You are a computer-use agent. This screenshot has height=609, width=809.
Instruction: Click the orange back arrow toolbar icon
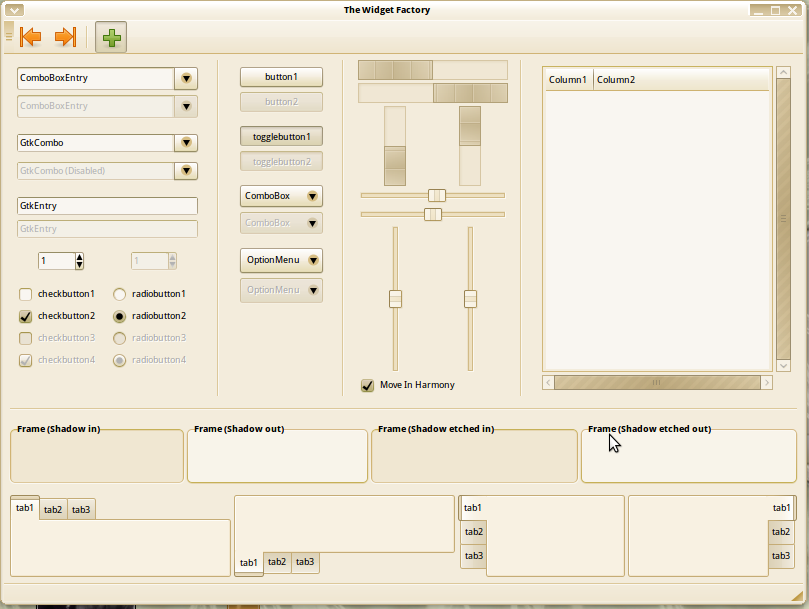point(31,37)
